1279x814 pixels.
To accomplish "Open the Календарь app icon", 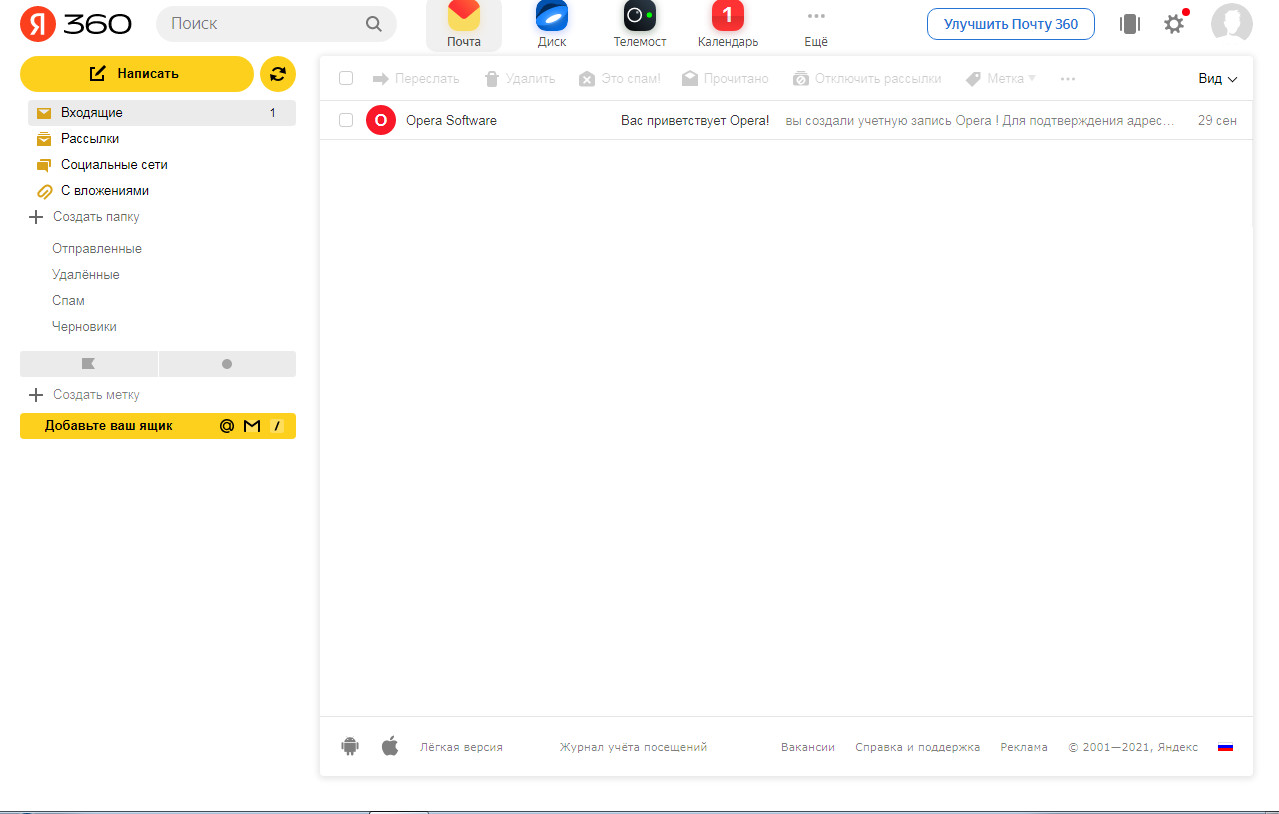I will [728, 24].
